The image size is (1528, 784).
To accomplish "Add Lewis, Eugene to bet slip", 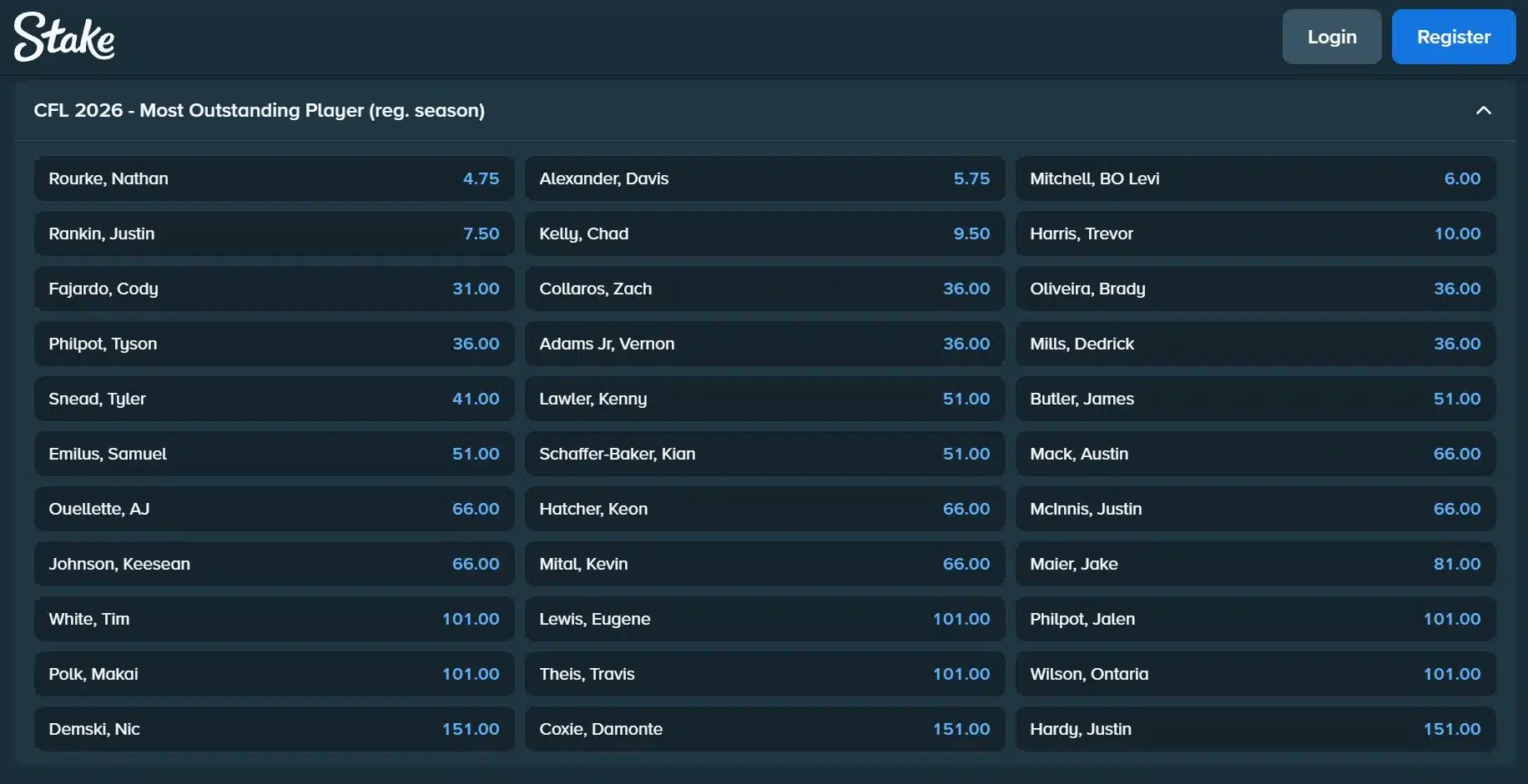I will (764, 619).
